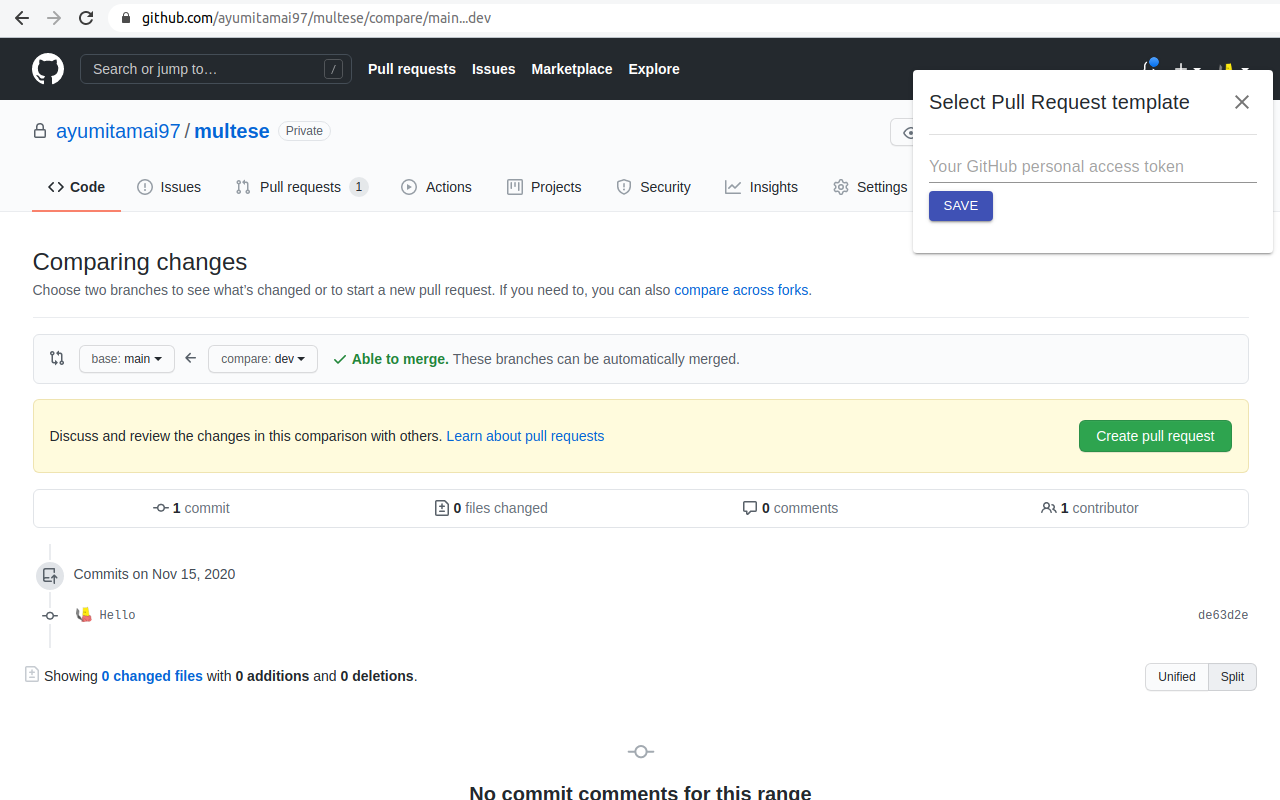Click the switch base and compare icon
This screenshot has width=1280, height=800.
coord(57,358)
